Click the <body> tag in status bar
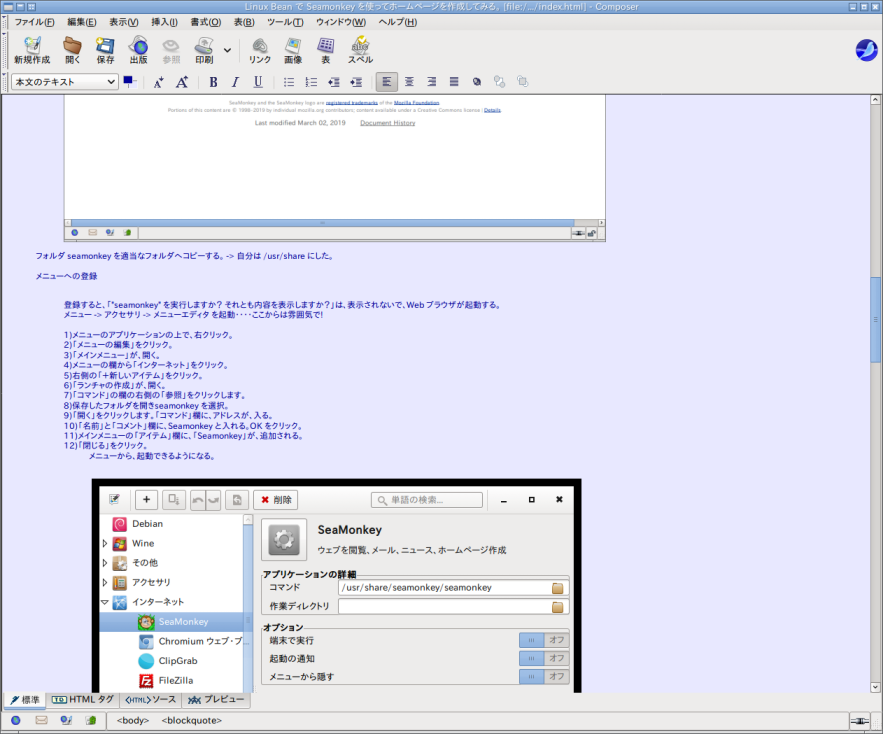Viewport: 883px width, 734px height. click(x=132, y=720)
